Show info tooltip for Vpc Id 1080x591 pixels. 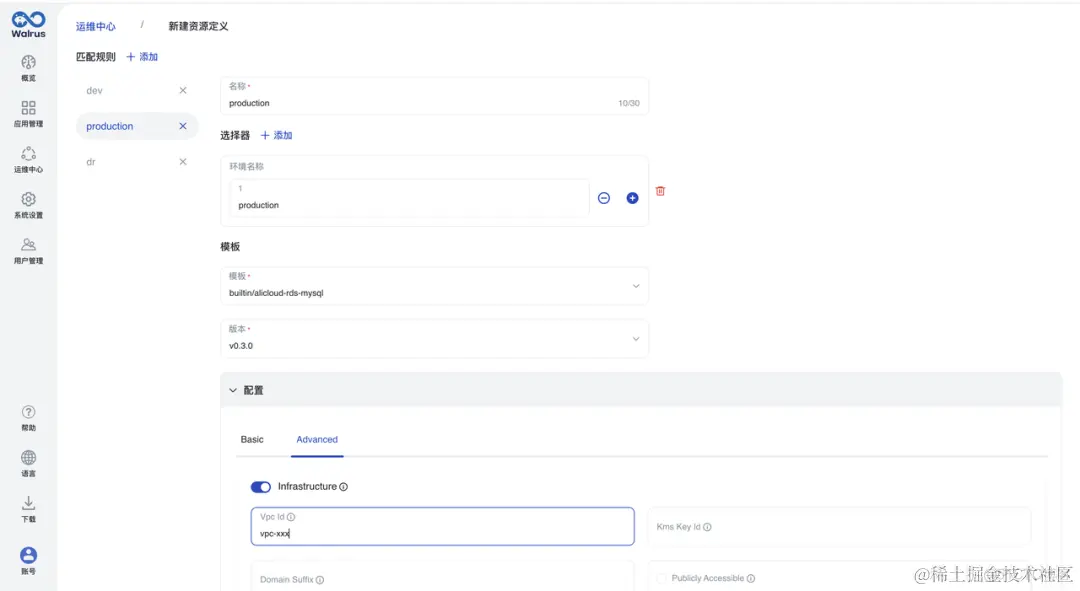(291, 517)
